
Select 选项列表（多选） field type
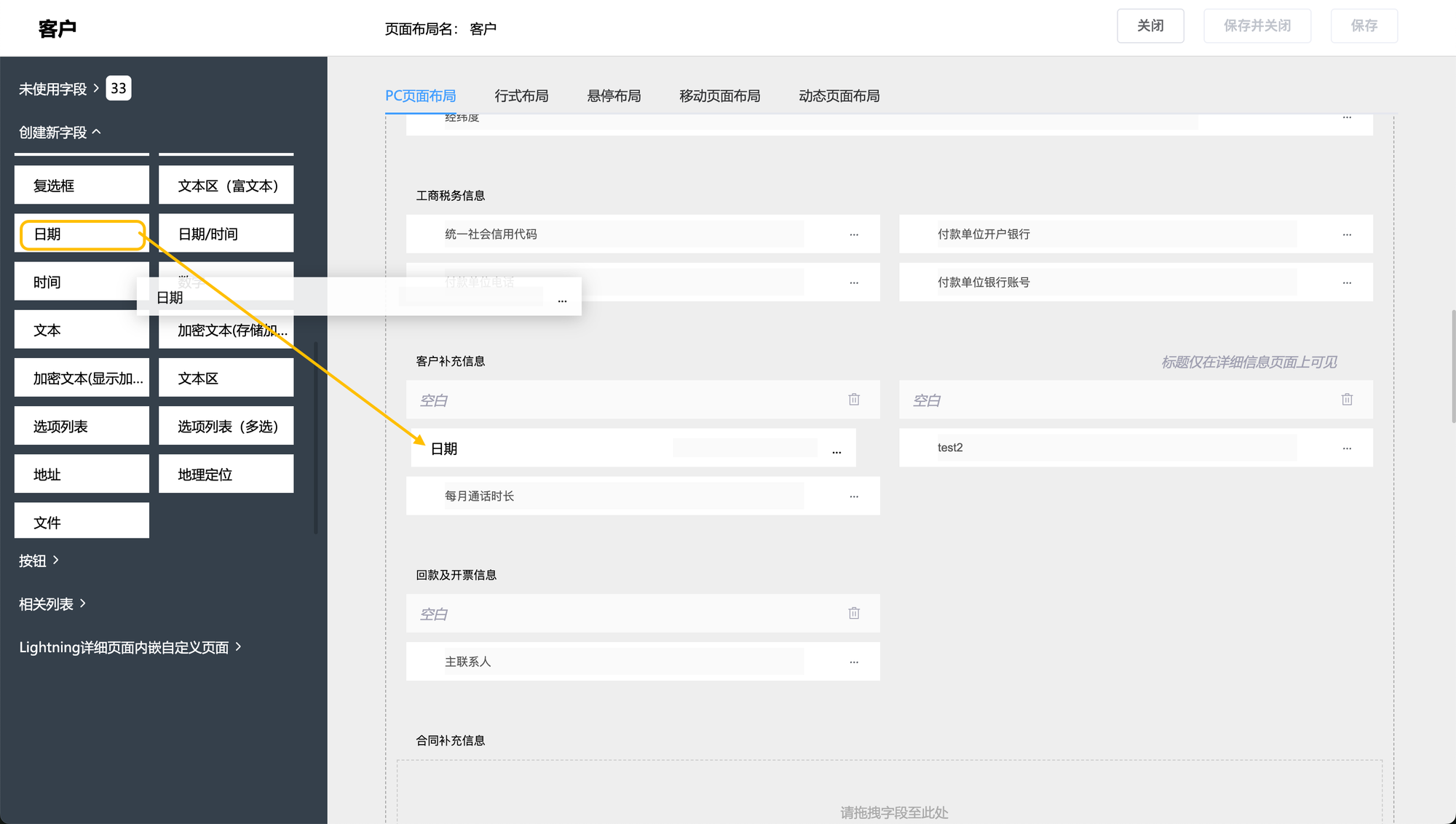coord(226,427)
